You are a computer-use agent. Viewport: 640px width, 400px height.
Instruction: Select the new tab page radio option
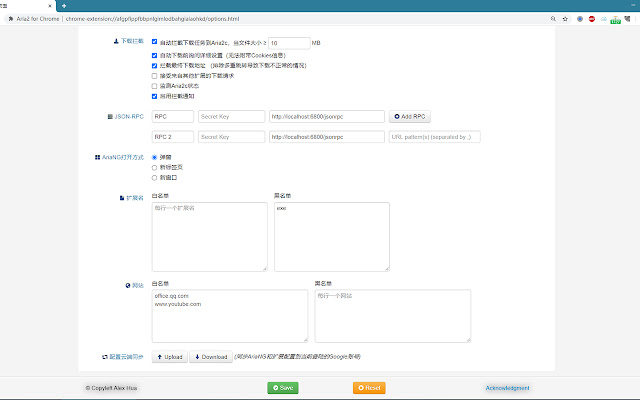click(154, 168)
